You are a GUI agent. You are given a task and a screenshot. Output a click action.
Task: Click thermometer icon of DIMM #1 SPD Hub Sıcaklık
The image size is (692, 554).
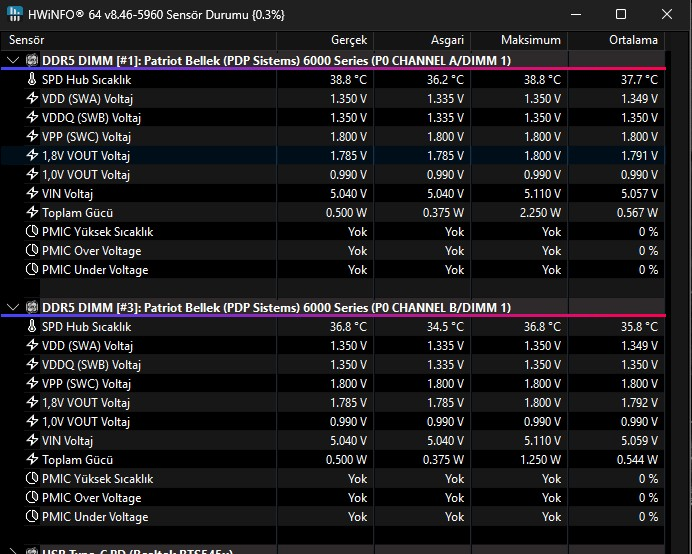32,79
